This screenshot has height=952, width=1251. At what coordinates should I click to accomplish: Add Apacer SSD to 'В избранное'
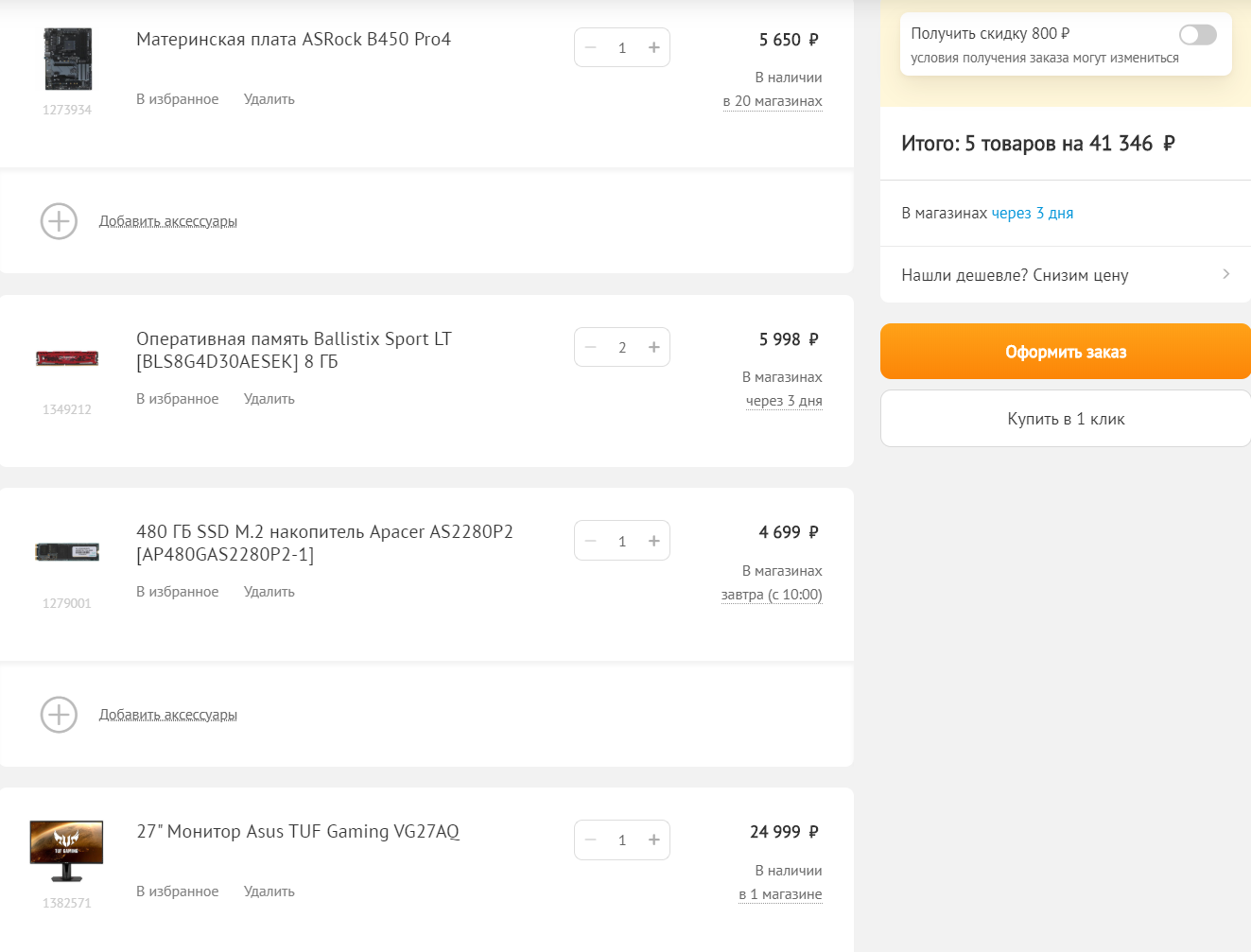178,592
